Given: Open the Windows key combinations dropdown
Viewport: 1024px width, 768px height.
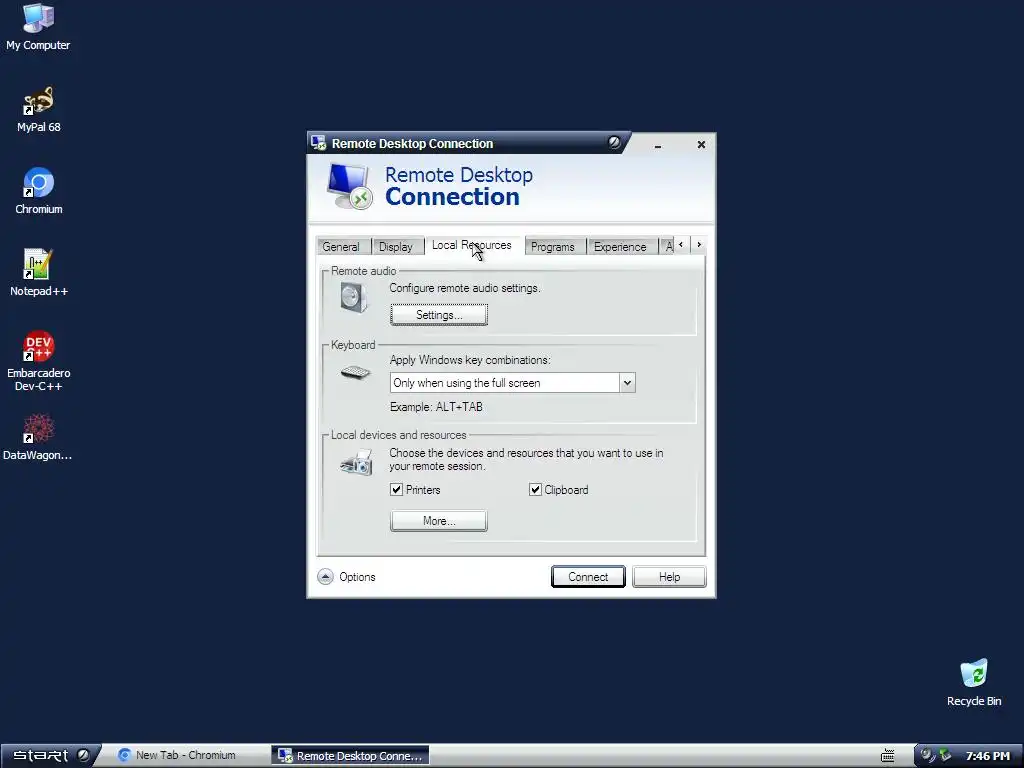Looking at the screenshot, I should coord(627,383).
